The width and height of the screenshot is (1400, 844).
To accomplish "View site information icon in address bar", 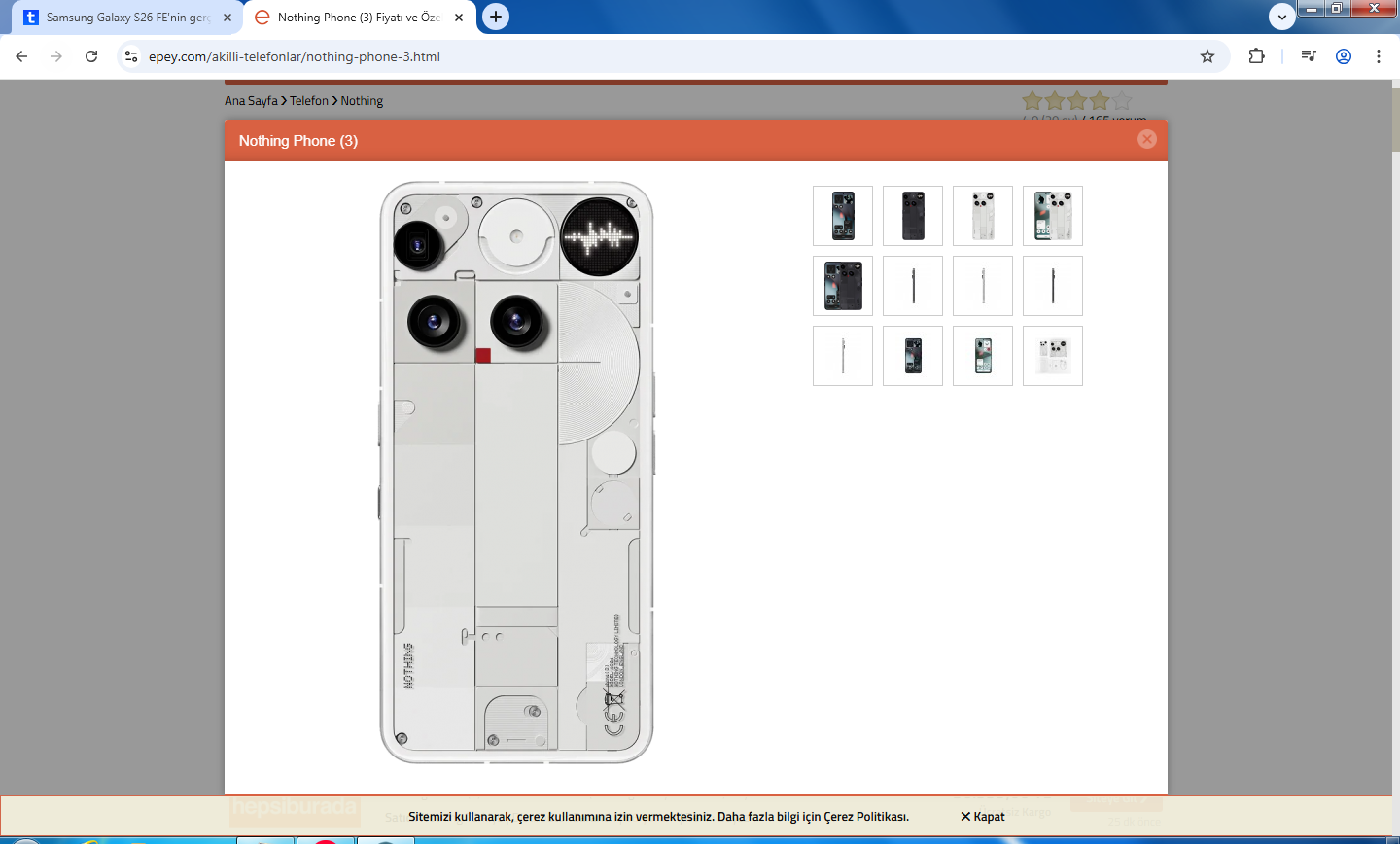I will click(x=131, y=56).
